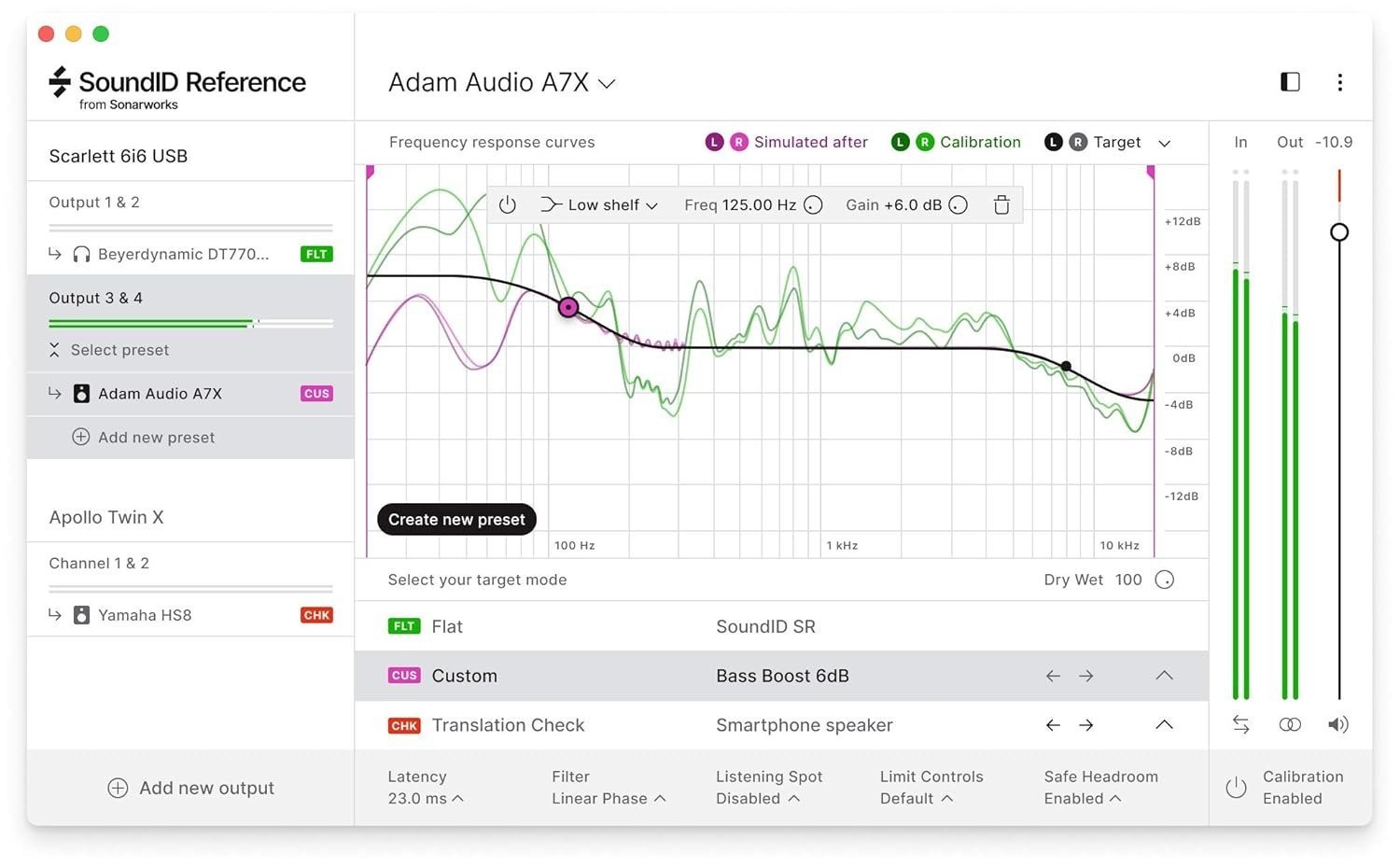Go to next Custom preset with right arrow
The height and width of the screenshot is (867, 1400).
click(1085, 676)
